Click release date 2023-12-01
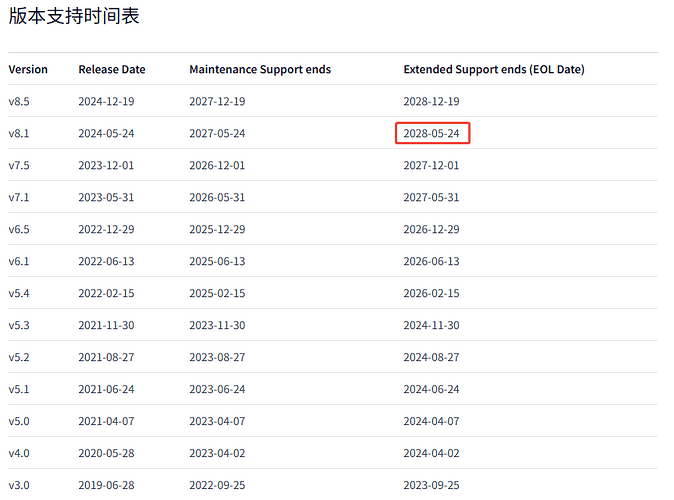 coord(106,166)
